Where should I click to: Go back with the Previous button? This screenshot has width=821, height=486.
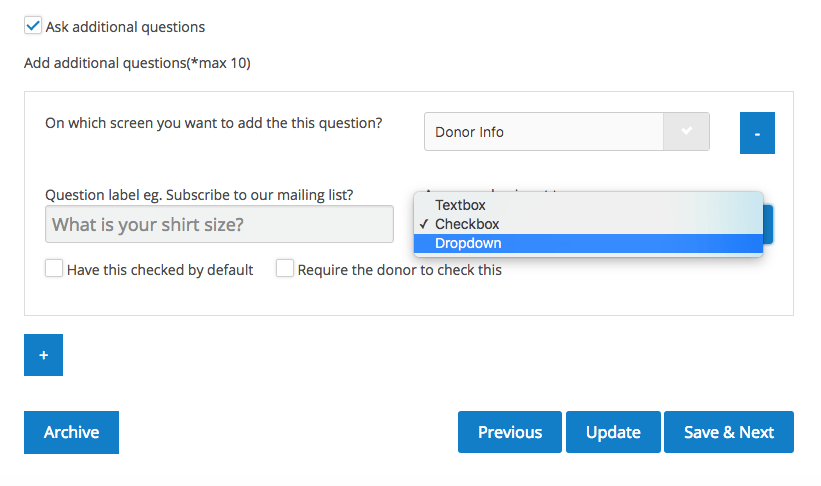coord(510,432)
